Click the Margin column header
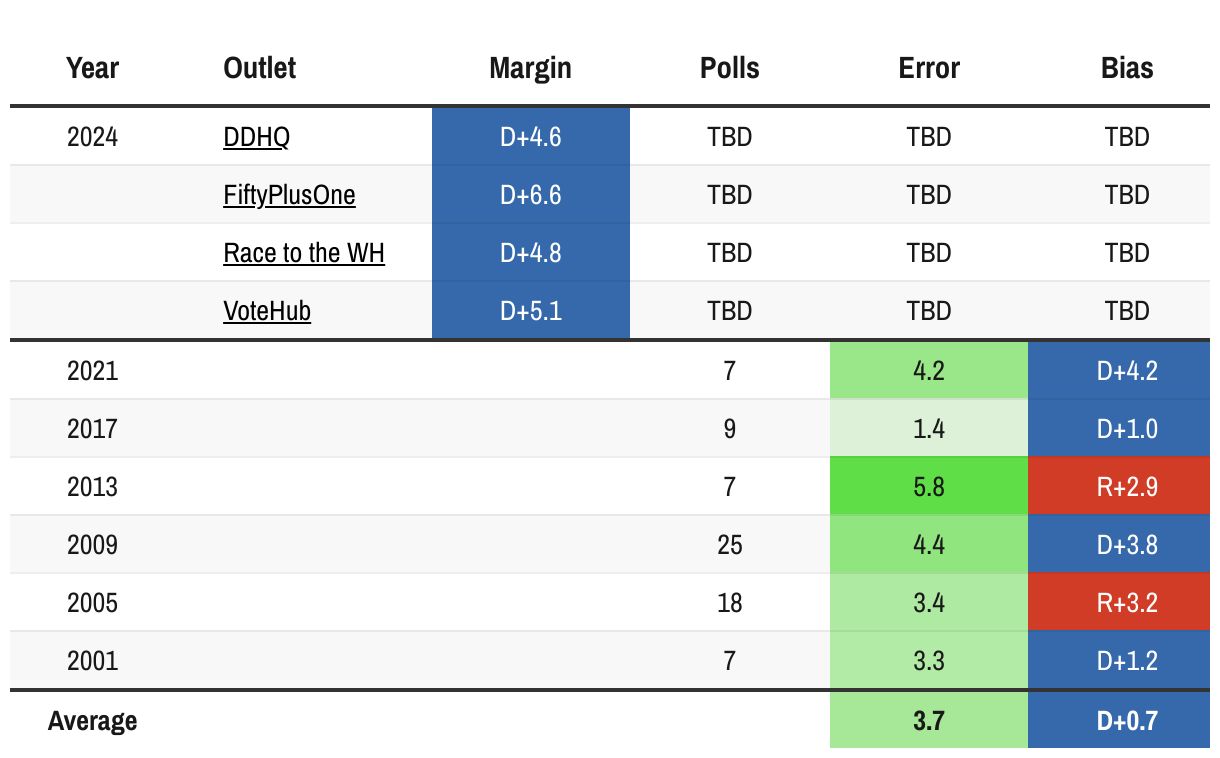Screen dimensions: 1220x758 click(x=530, y=68)
